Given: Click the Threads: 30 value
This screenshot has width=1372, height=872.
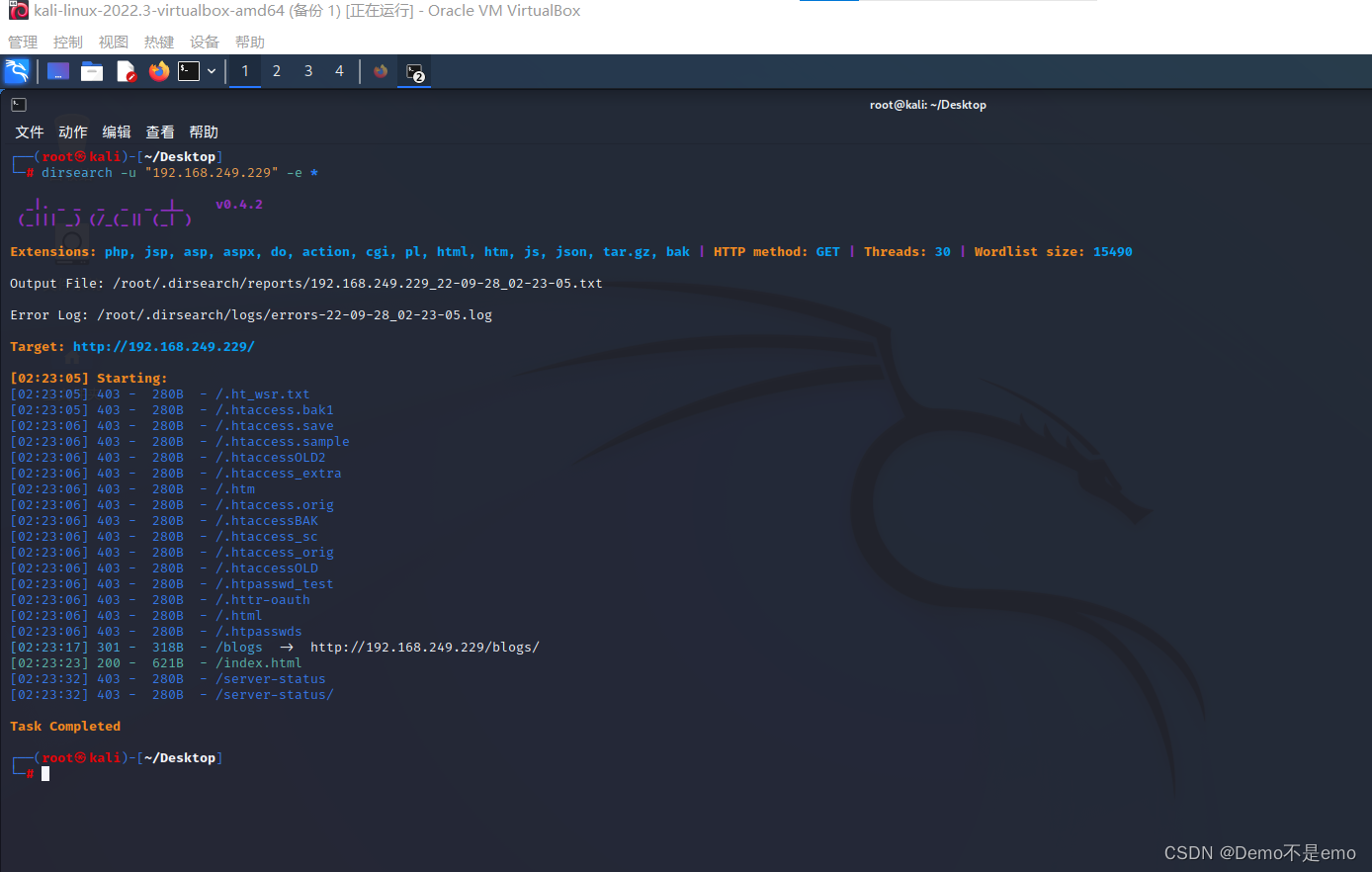Looking at the screenshot, I should pyautogui.click(x=943, y=252).
